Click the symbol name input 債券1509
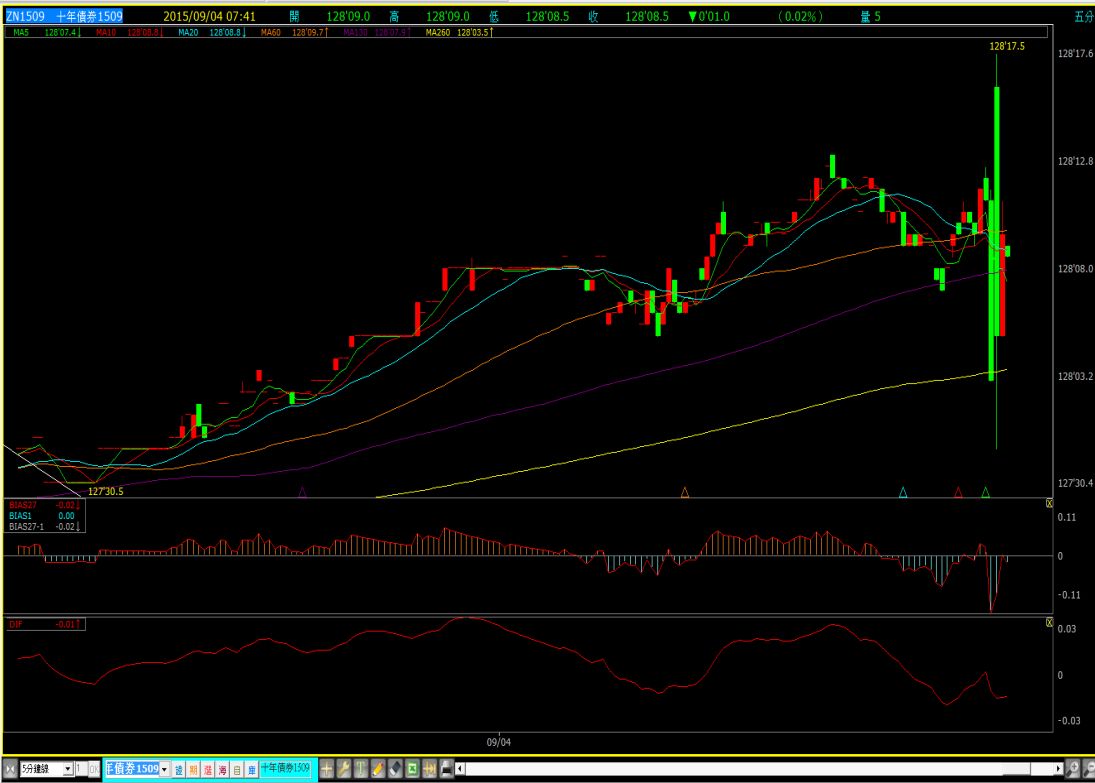The image size is (1095, 783). (133, 769)
